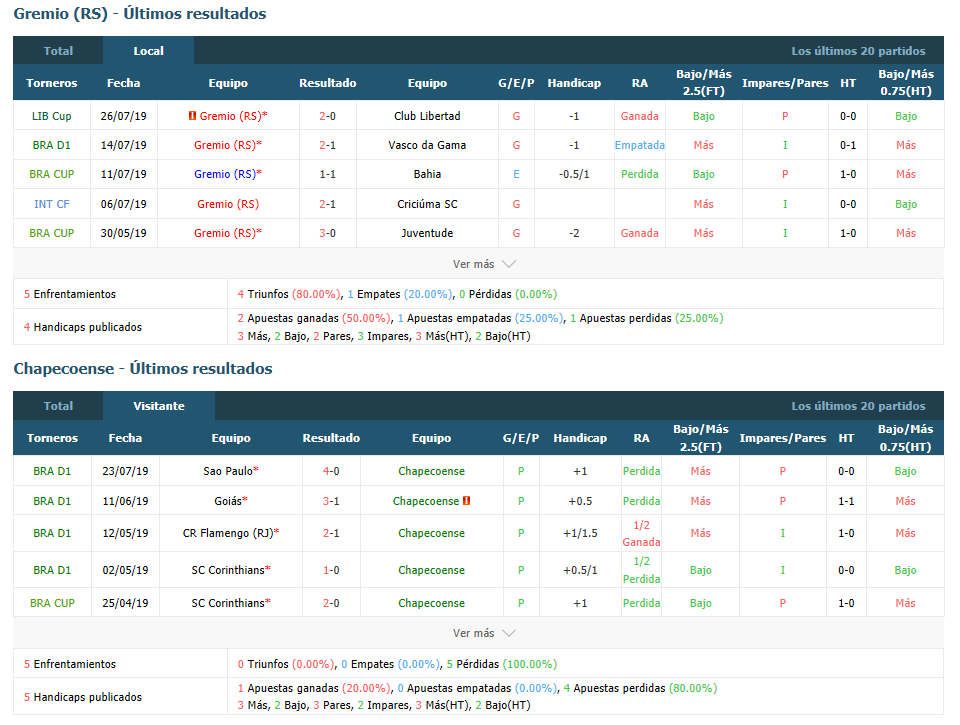This screenshot has height=725, width=960.
Task: Click '5 Pérdidas (100.00%)' summary text
Action: pos(501,664)
